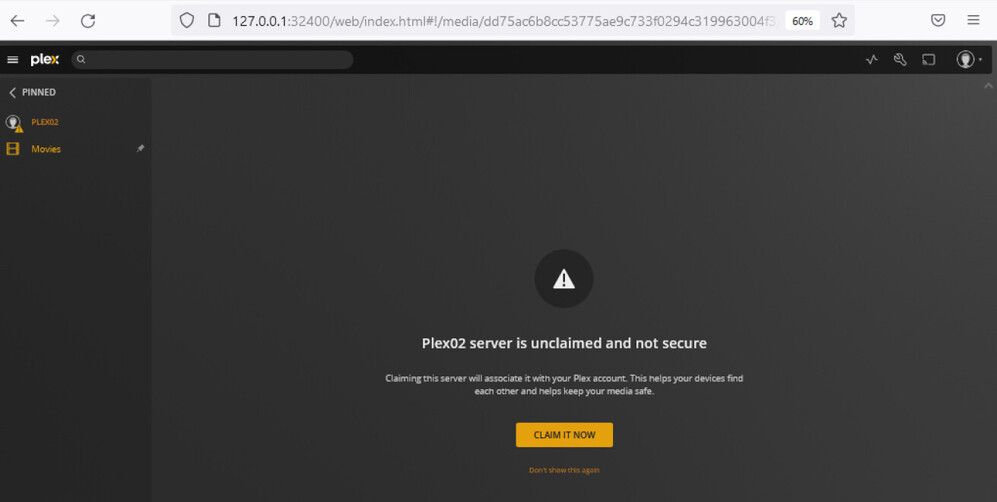The image size is (997, 502).
Task: Focus the address bar URL
Action: coord(504,21)
